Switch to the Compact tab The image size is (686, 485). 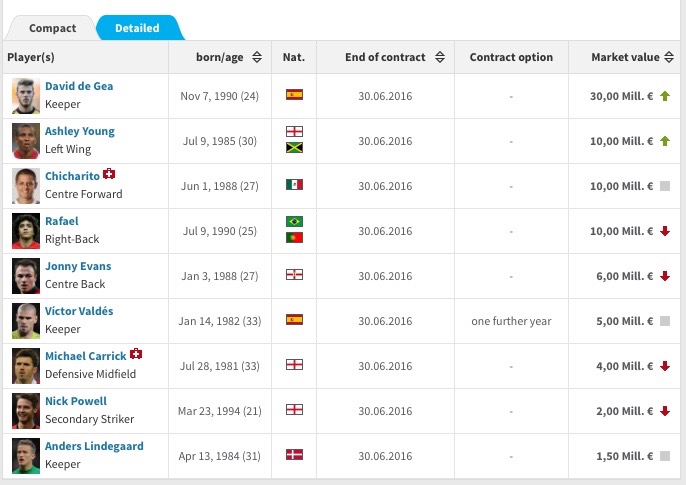52,28
